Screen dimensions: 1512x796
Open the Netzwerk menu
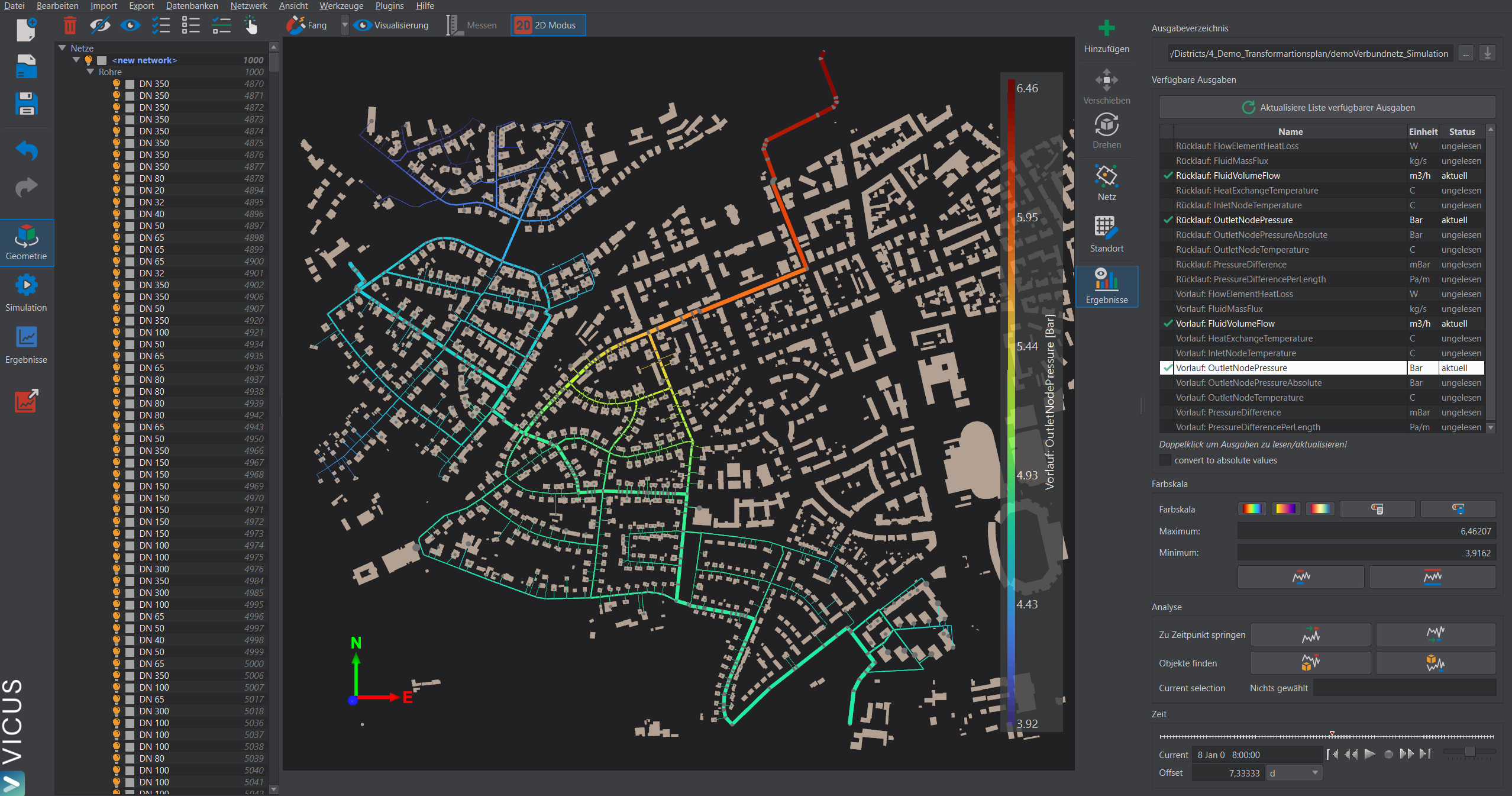pyautogui.click(x=248, y=6)
